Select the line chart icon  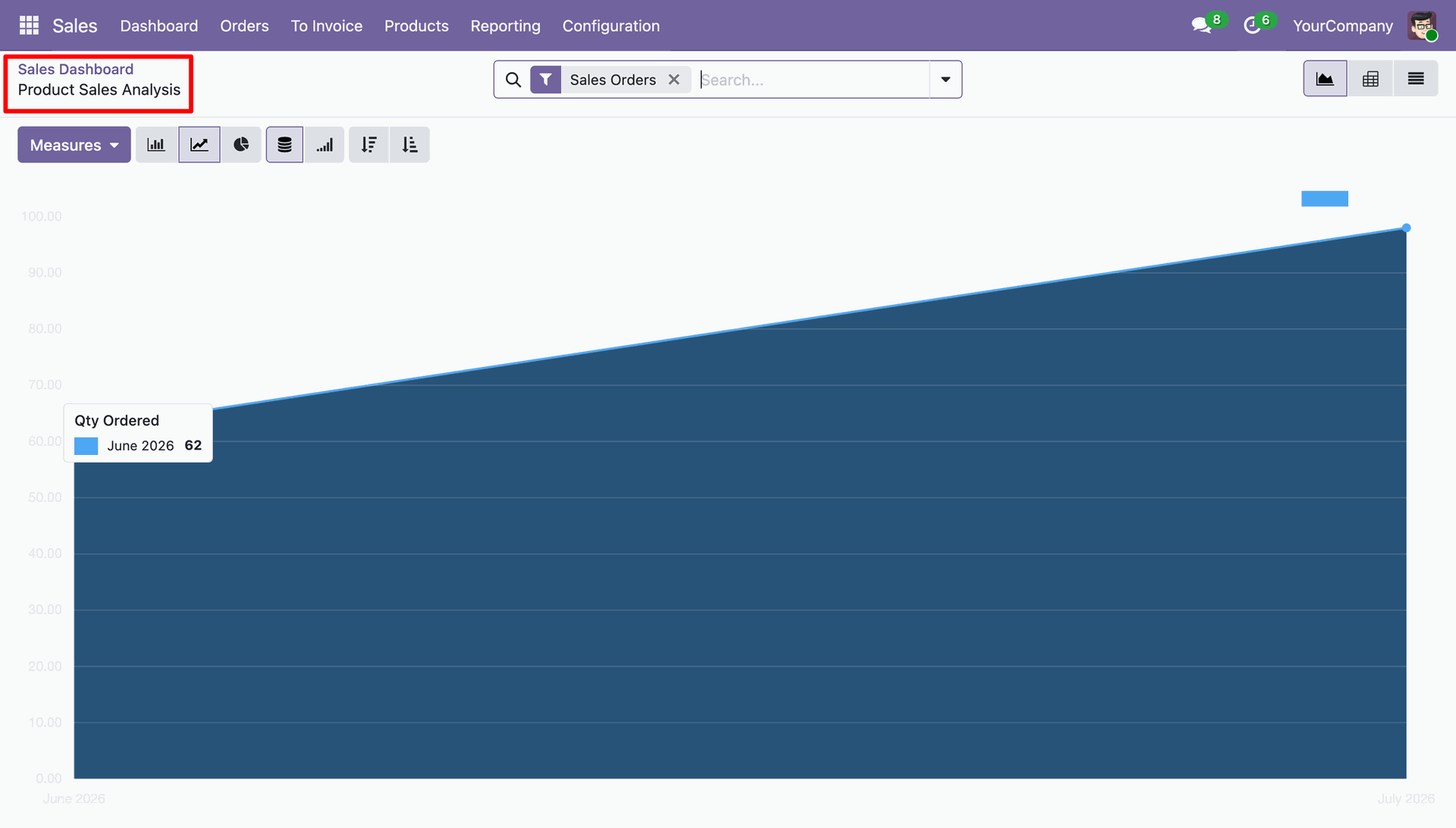coord(199,145)
